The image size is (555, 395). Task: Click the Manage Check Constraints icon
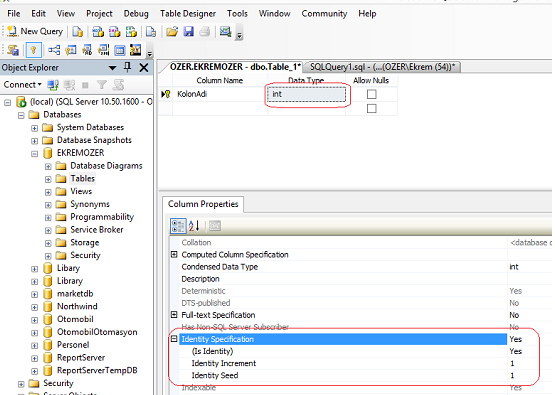[120, 50]
